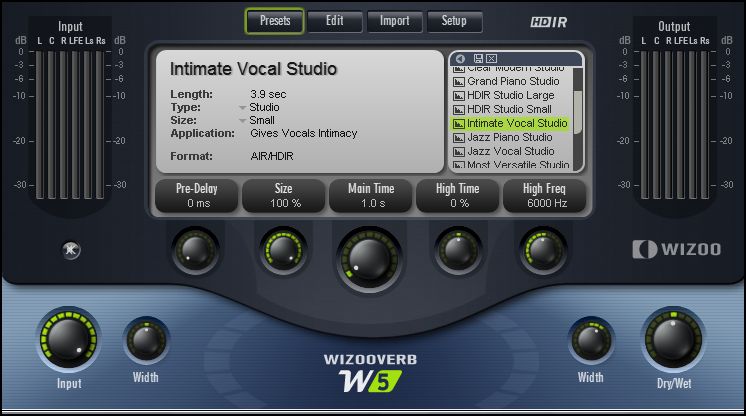Viewport: 746px width, 416px height.
Task: Click the High Freq 6000 Hz display
Action: 544,196
